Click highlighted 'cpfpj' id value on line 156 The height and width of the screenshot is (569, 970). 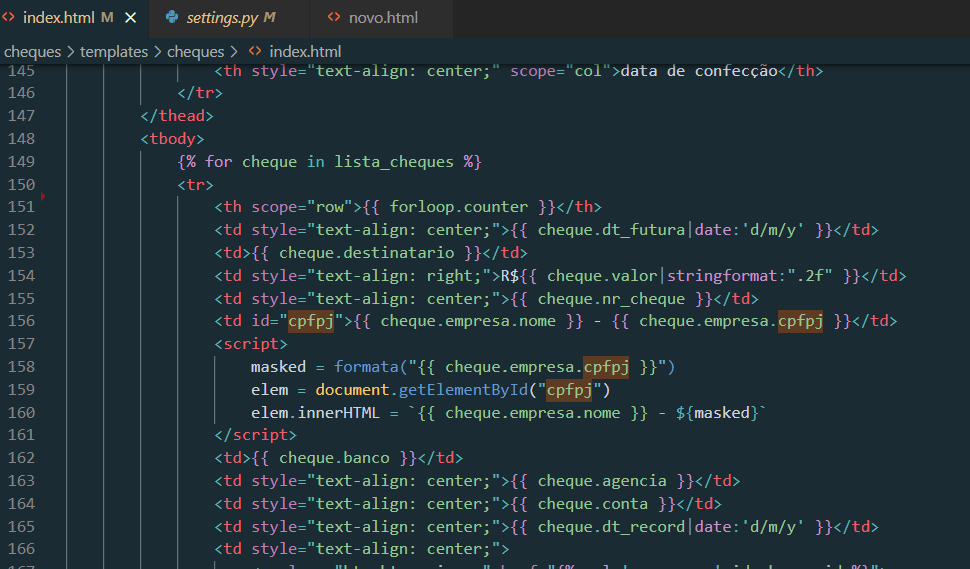311,321
